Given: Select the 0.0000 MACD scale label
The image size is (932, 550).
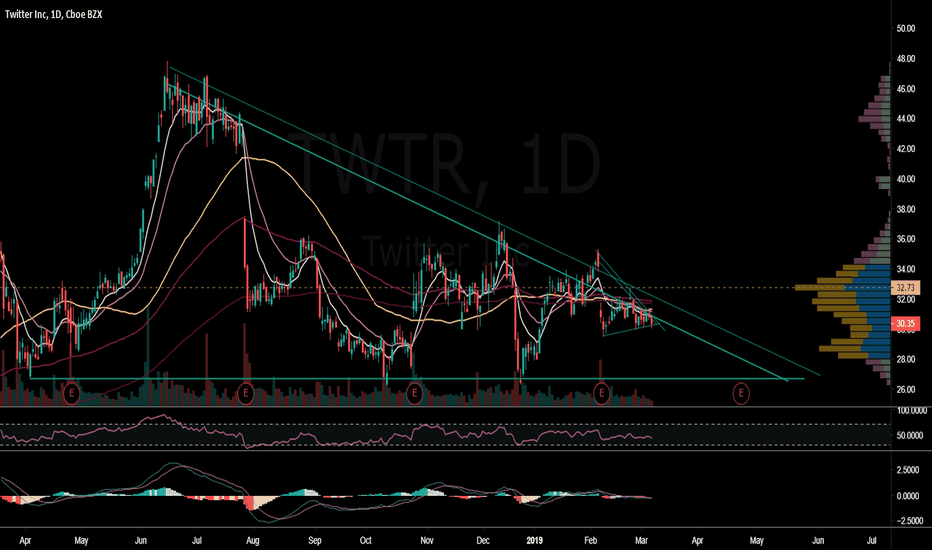Looking at the screenshot, I should 910,496.
